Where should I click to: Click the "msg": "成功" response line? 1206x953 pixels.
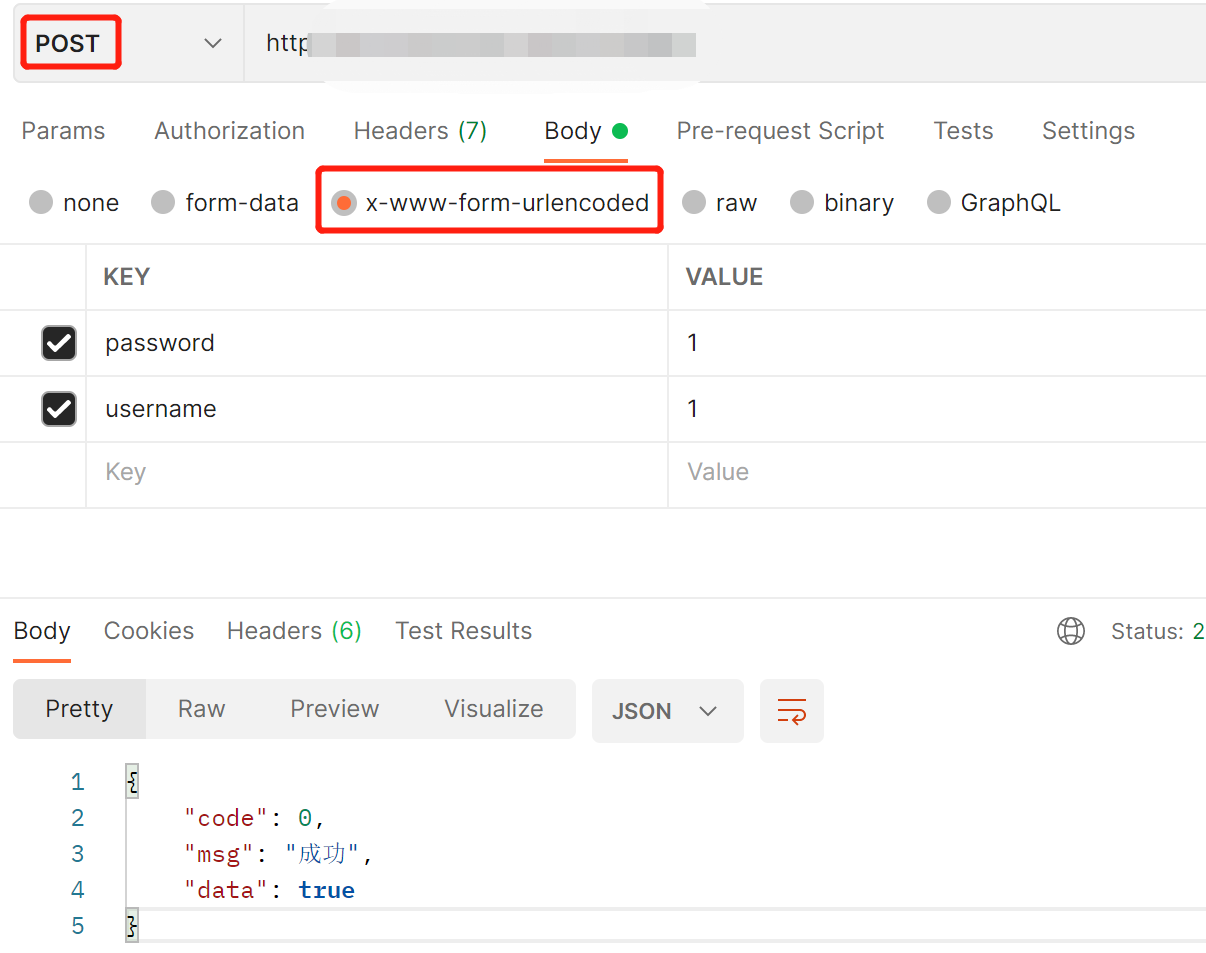pyautogui.click(x=278, y=854)
